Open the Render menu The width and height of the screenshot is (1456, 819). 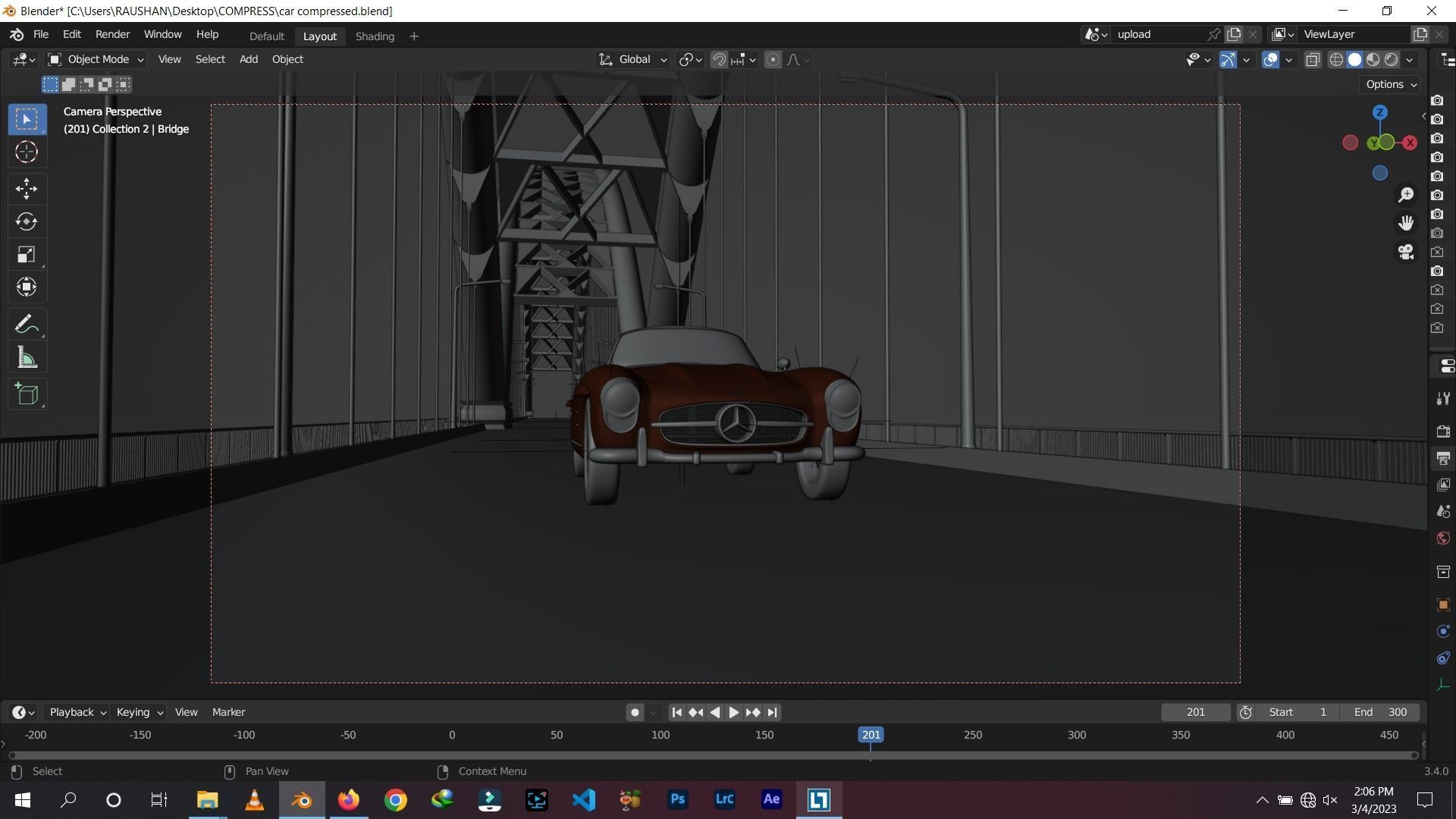coord(112,34)
